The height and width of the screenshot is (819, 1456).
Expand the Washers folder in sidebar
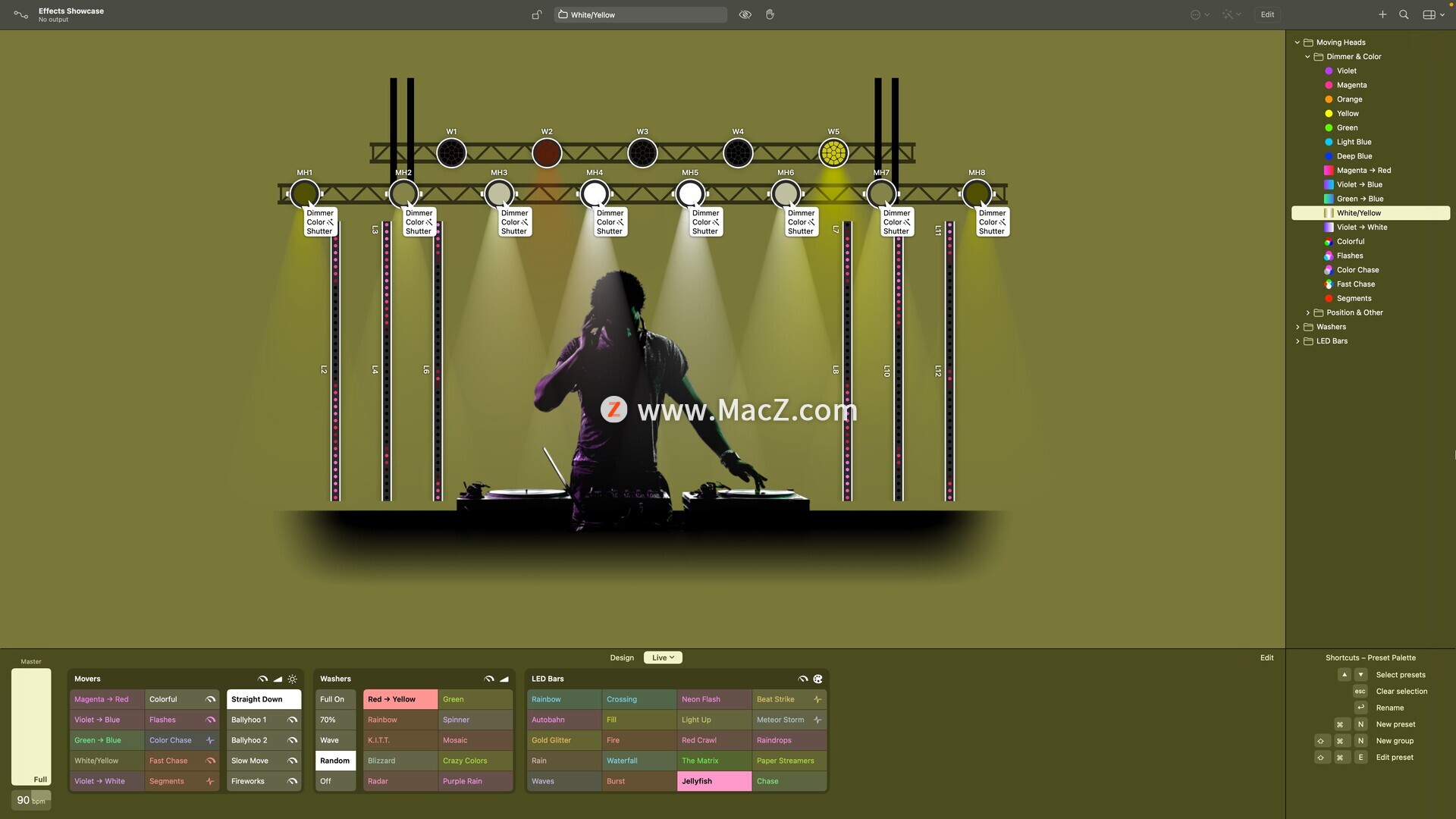click(1298, 327)
